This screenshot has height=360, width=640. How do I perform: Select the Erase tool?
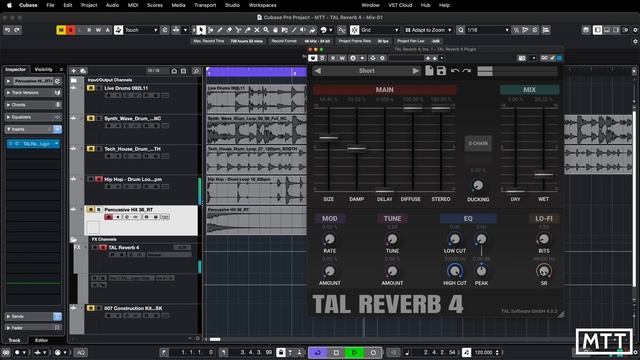coord(229,30)
